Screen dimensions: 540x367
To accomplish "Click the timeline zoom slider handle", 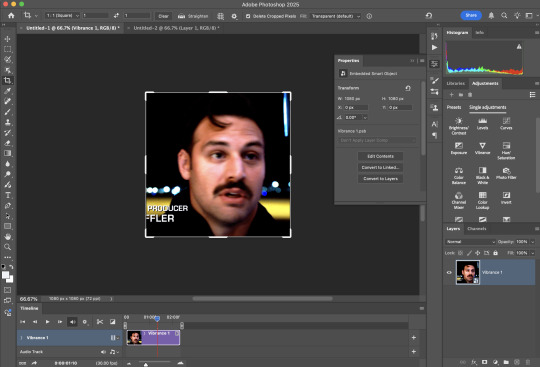I will [x=146, y=364].
